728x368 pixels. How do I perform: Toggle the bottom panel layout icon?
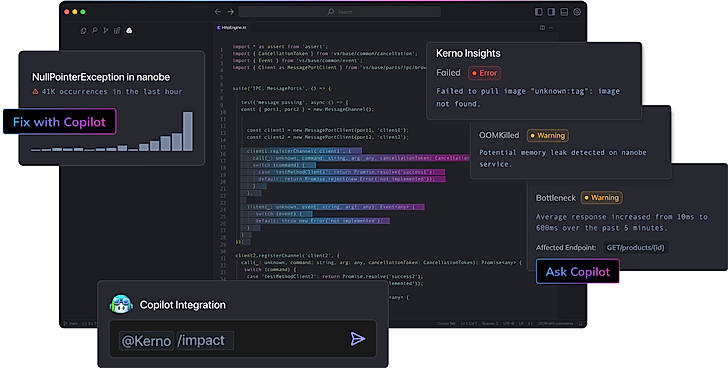point(564,12)
